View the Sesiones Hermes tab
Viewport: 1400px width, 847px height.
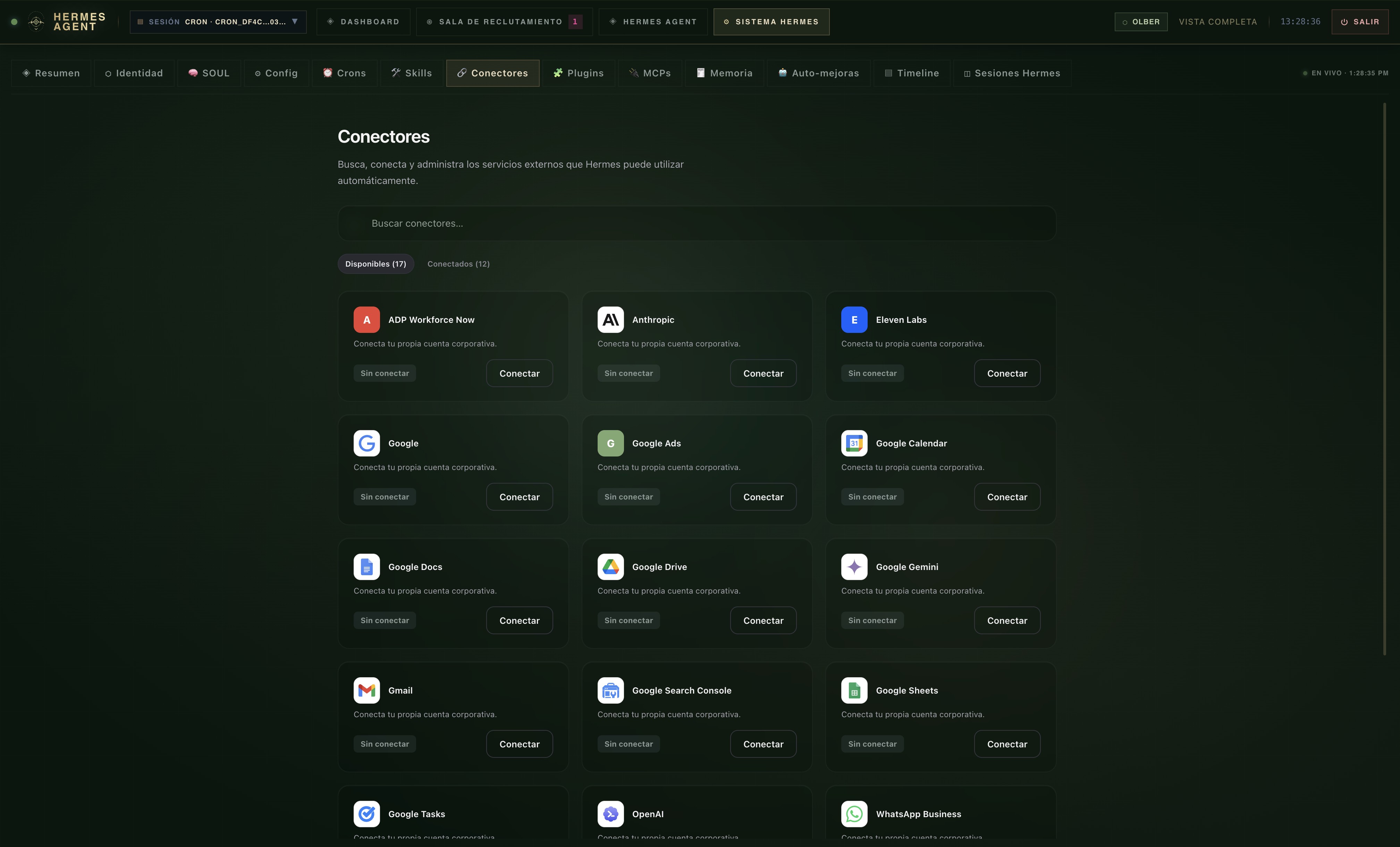click(1012, 73)
